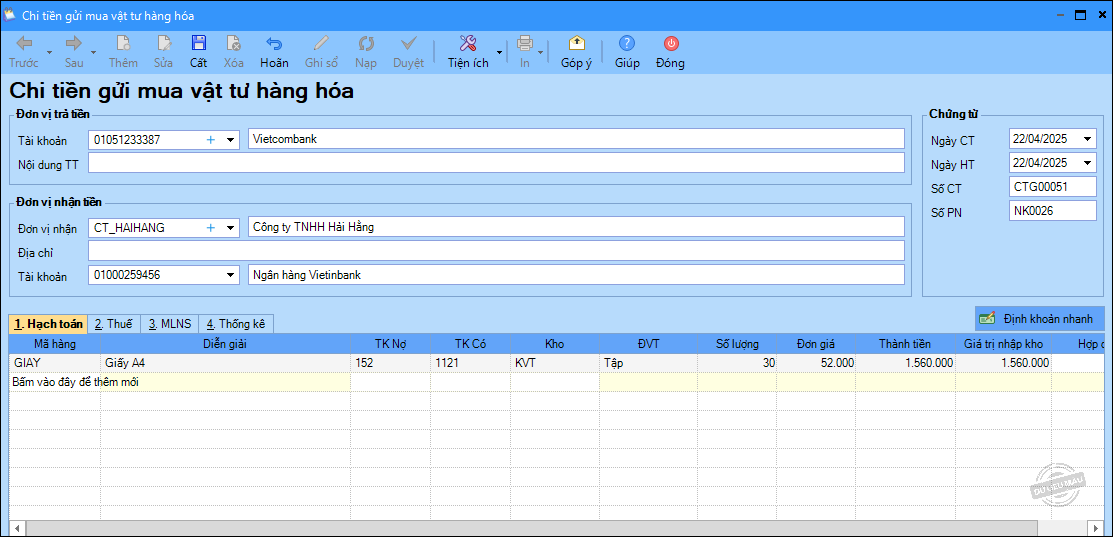The width and height of the screenshot is (1113, 537).
Task: Select the Giấy A4 description cell
Action: (x=225, y=363)
